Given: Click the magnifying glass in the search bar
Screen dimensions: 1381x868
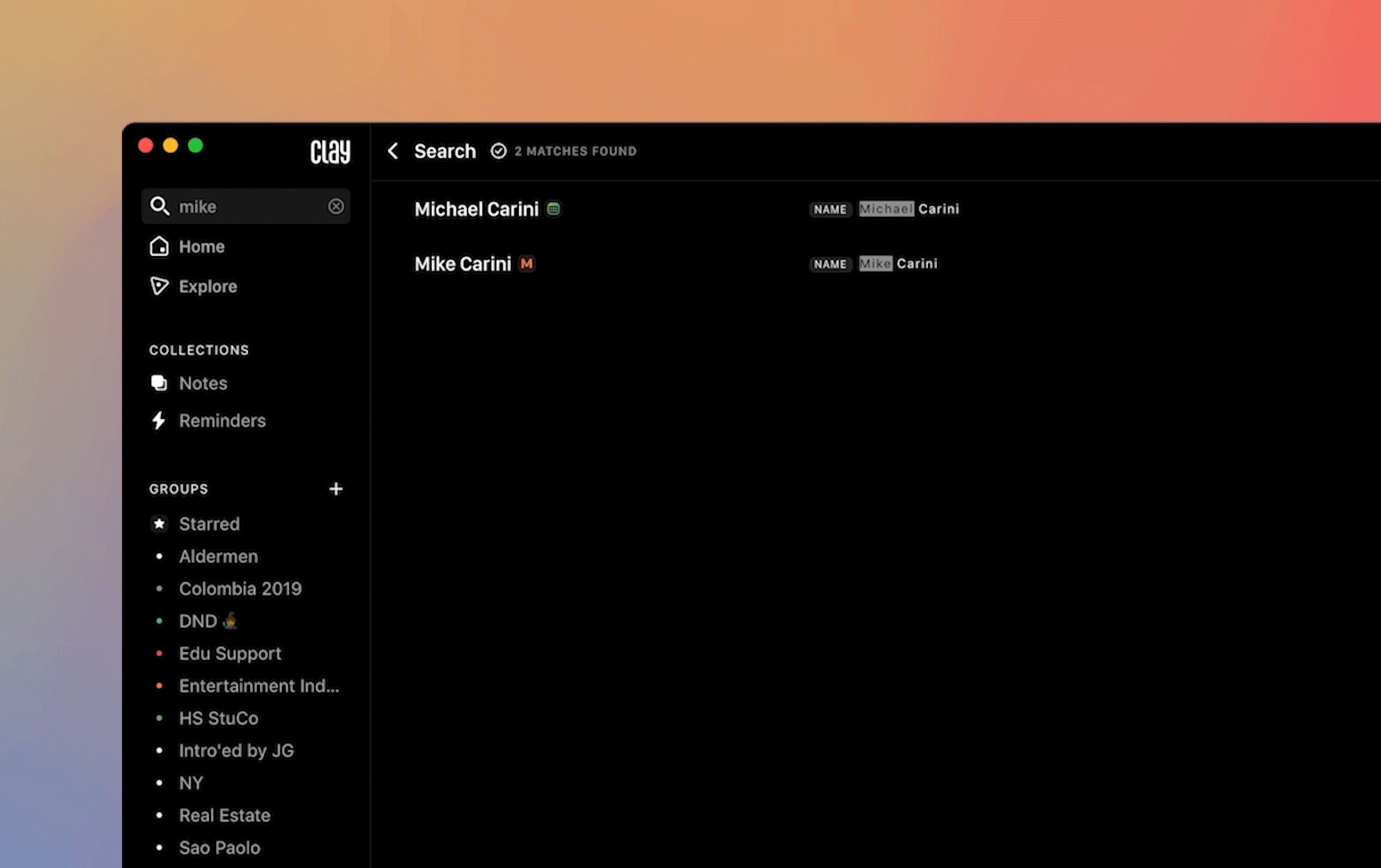Looking at the screenshot, I should (160, 205).
